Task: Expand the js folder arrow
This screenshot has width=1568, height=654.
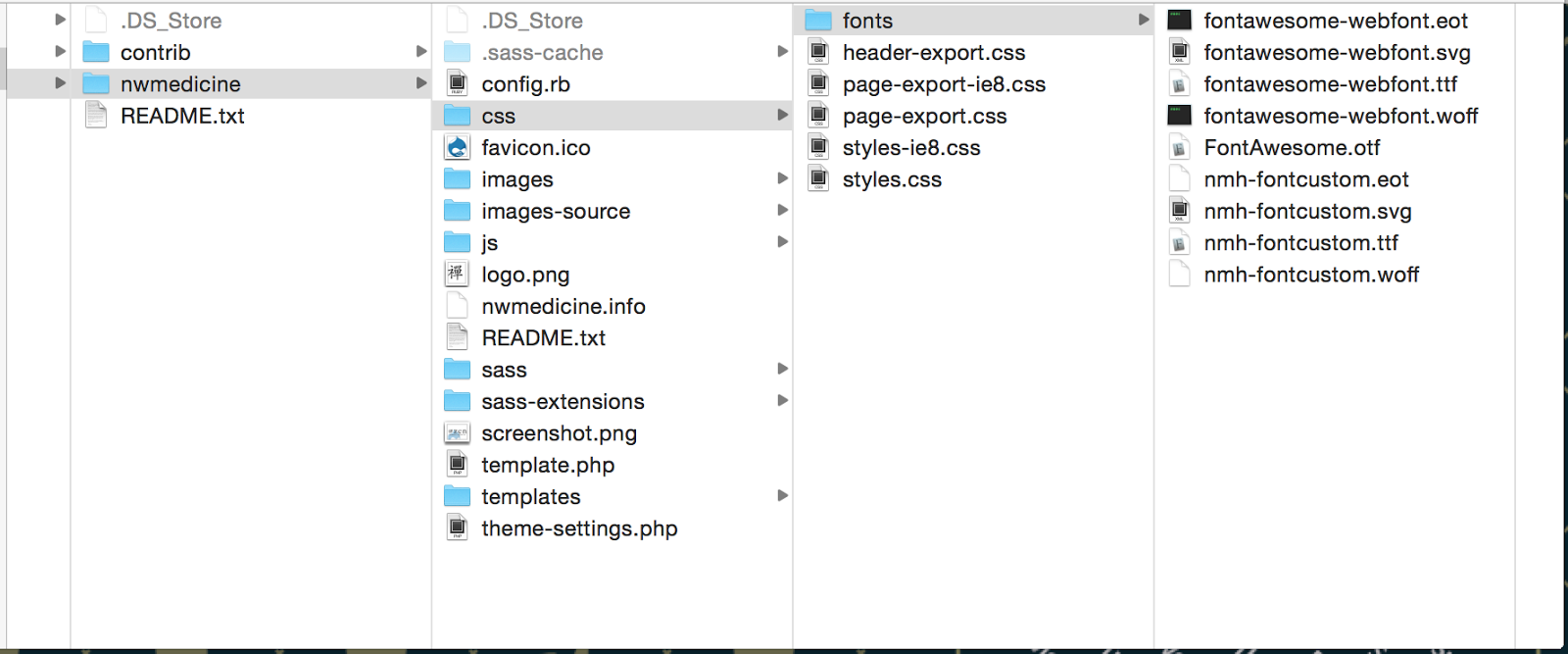Action: [782, 241]
